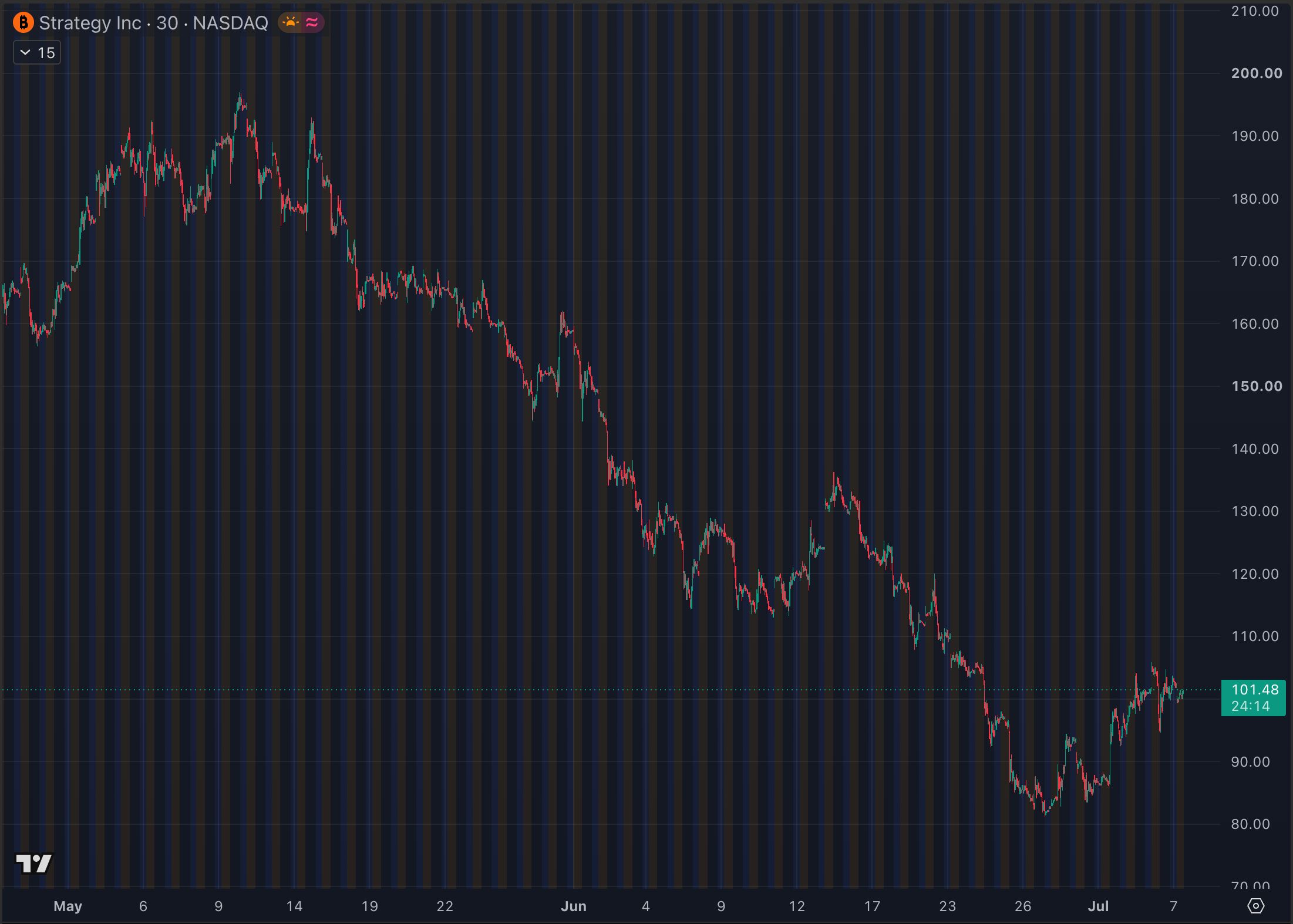The image size is (1293, 924).
Task: Click the pink wavy data-status icon
Action: tap(312, 23)
